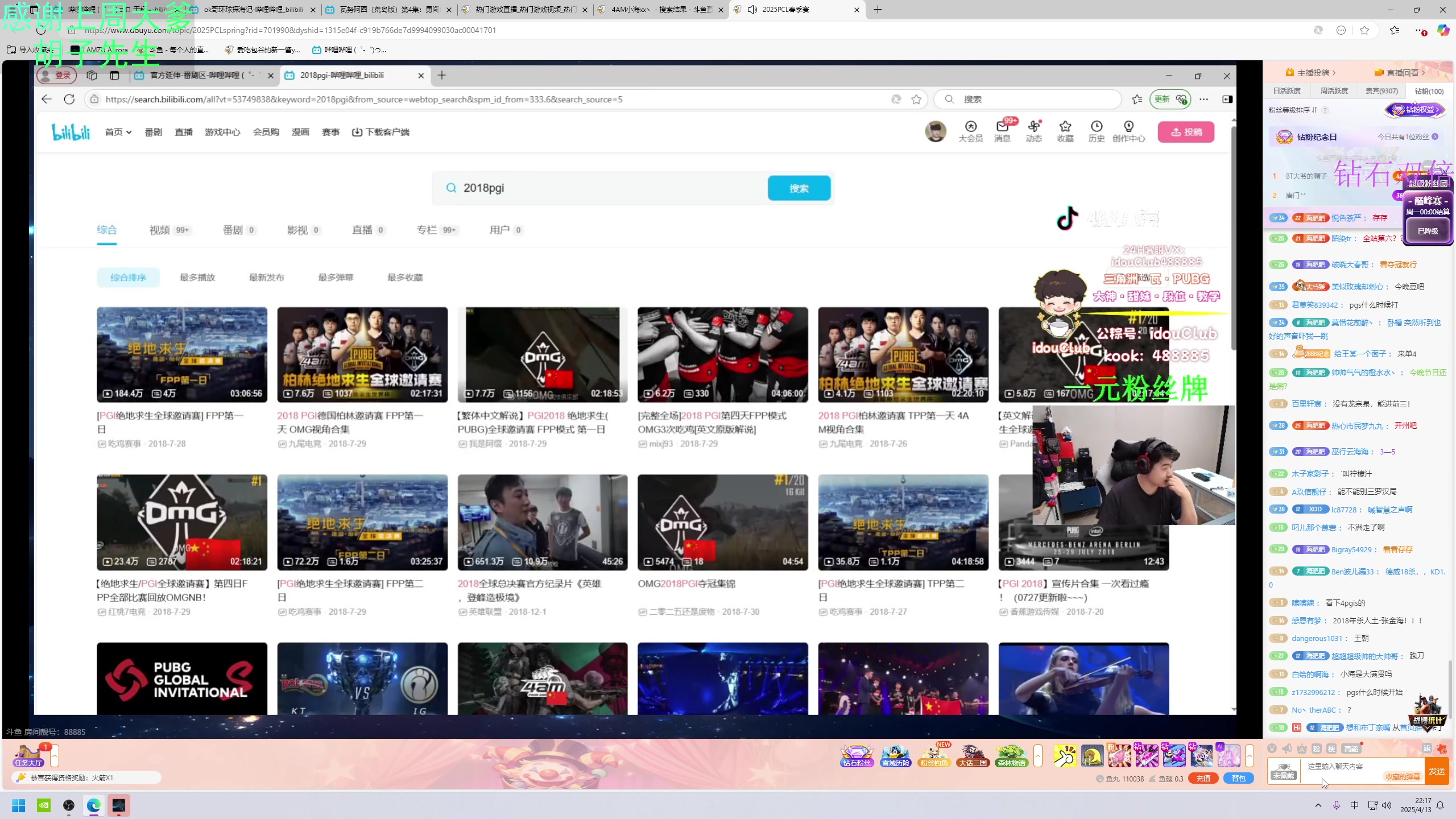The height and width of the screenshot is (819, 1456).
Task: Toggle the 梗 meme chat option
Action: 1331,748
